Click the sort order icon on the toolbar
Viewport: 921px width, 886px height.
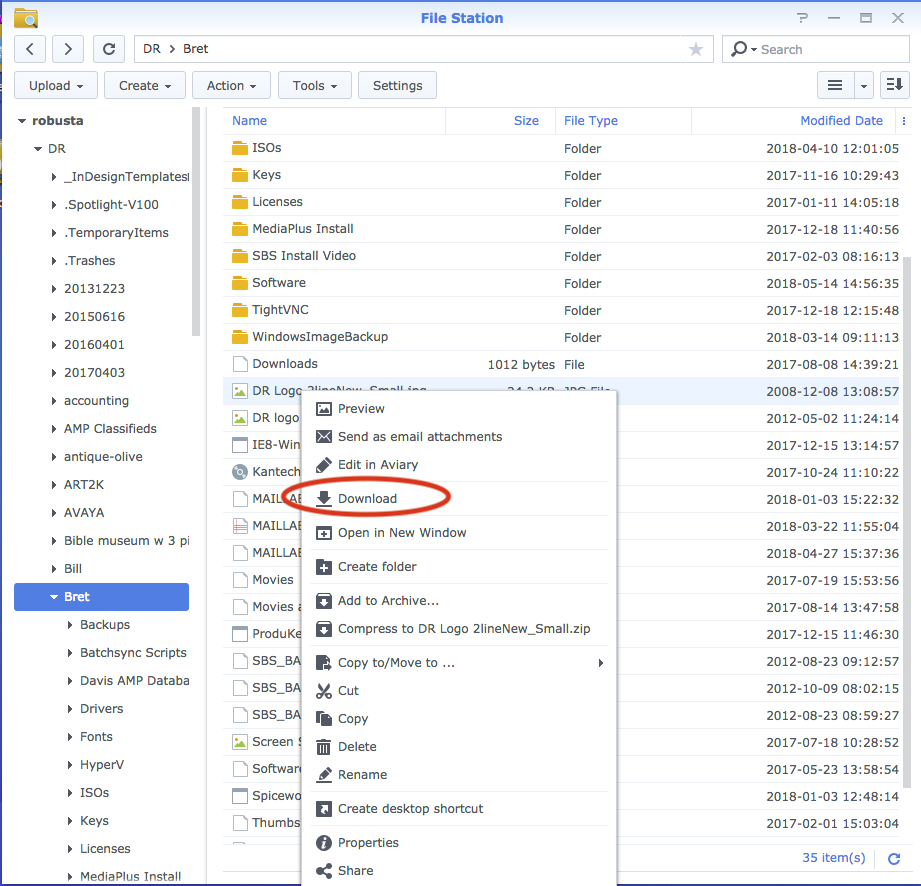point(893,85)
